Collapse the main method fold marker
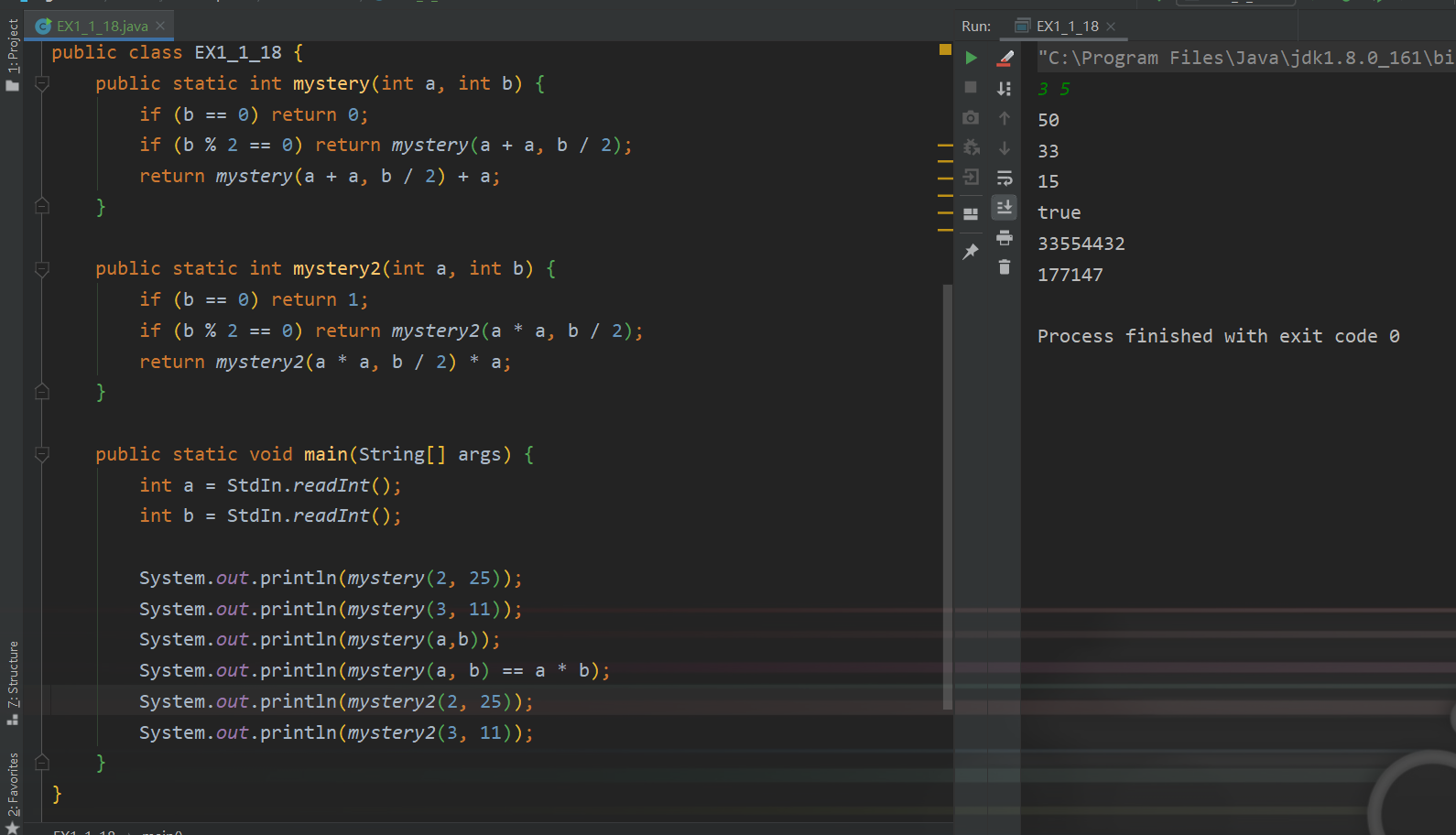The width and height of the screenshot is (1456, 835). [42, 454]
